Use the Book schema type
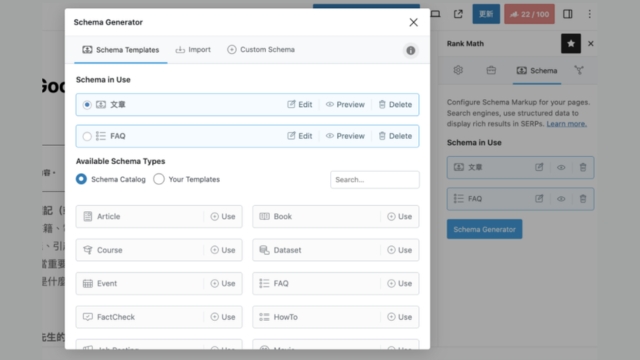The width and height of the screenshot is (640, 360). pyautogui.click(x=400, y=216)
